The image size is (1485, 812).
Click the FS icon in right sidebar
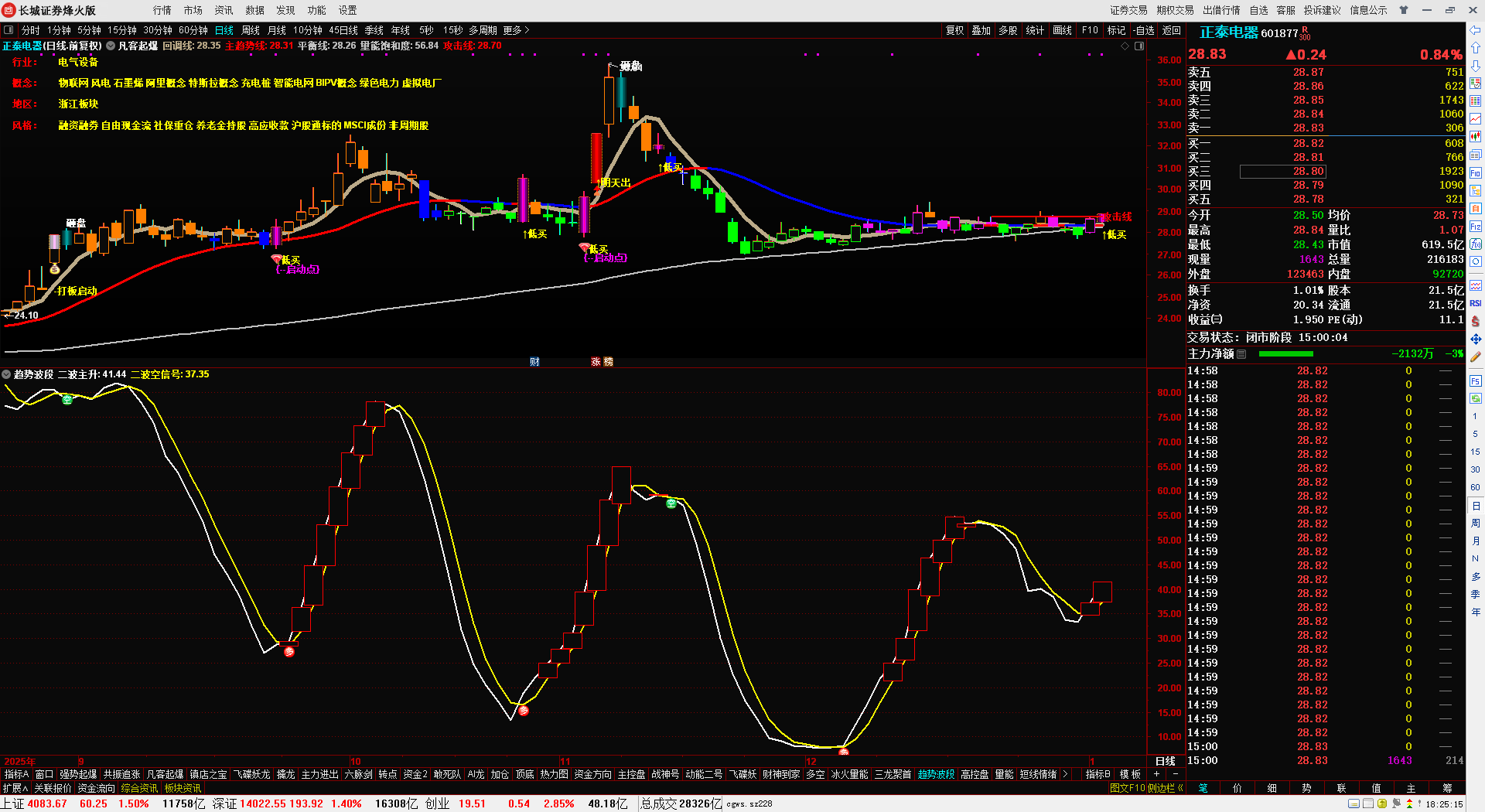[x=1476, y=381]
